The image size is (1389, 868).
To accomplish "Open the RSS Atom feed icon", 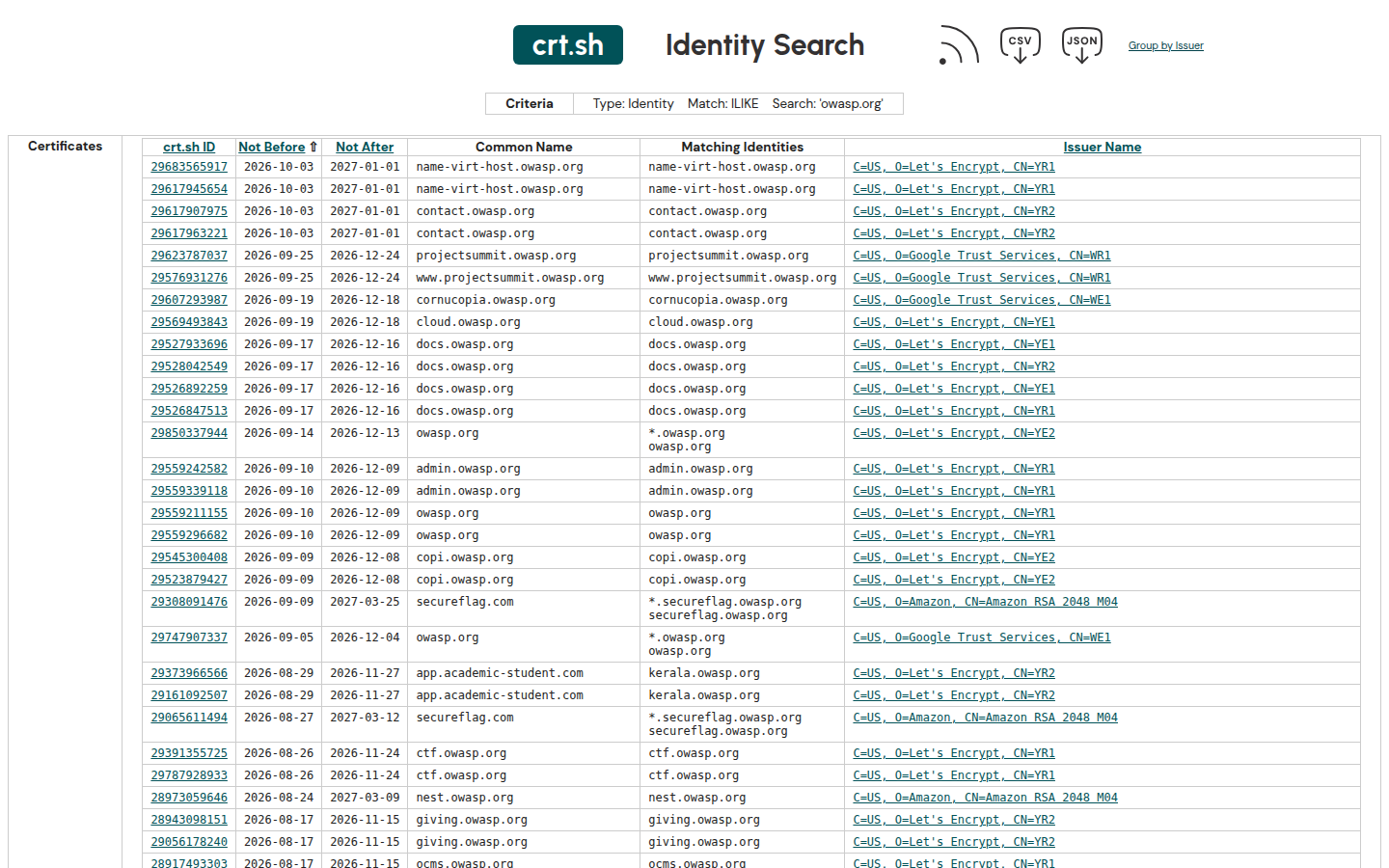I will click(x=959, y=45).
